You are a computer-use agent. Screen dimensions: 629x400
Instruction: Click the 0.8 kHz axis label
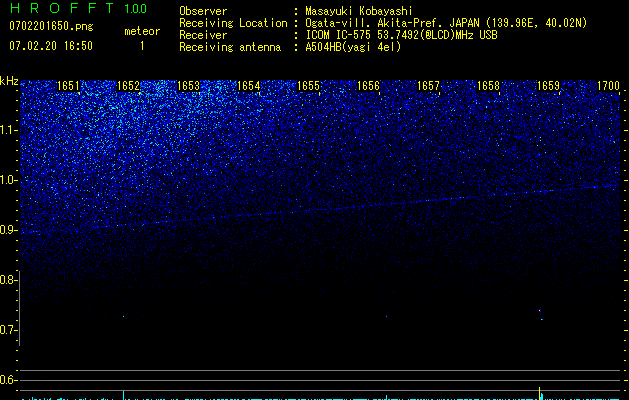9,280
